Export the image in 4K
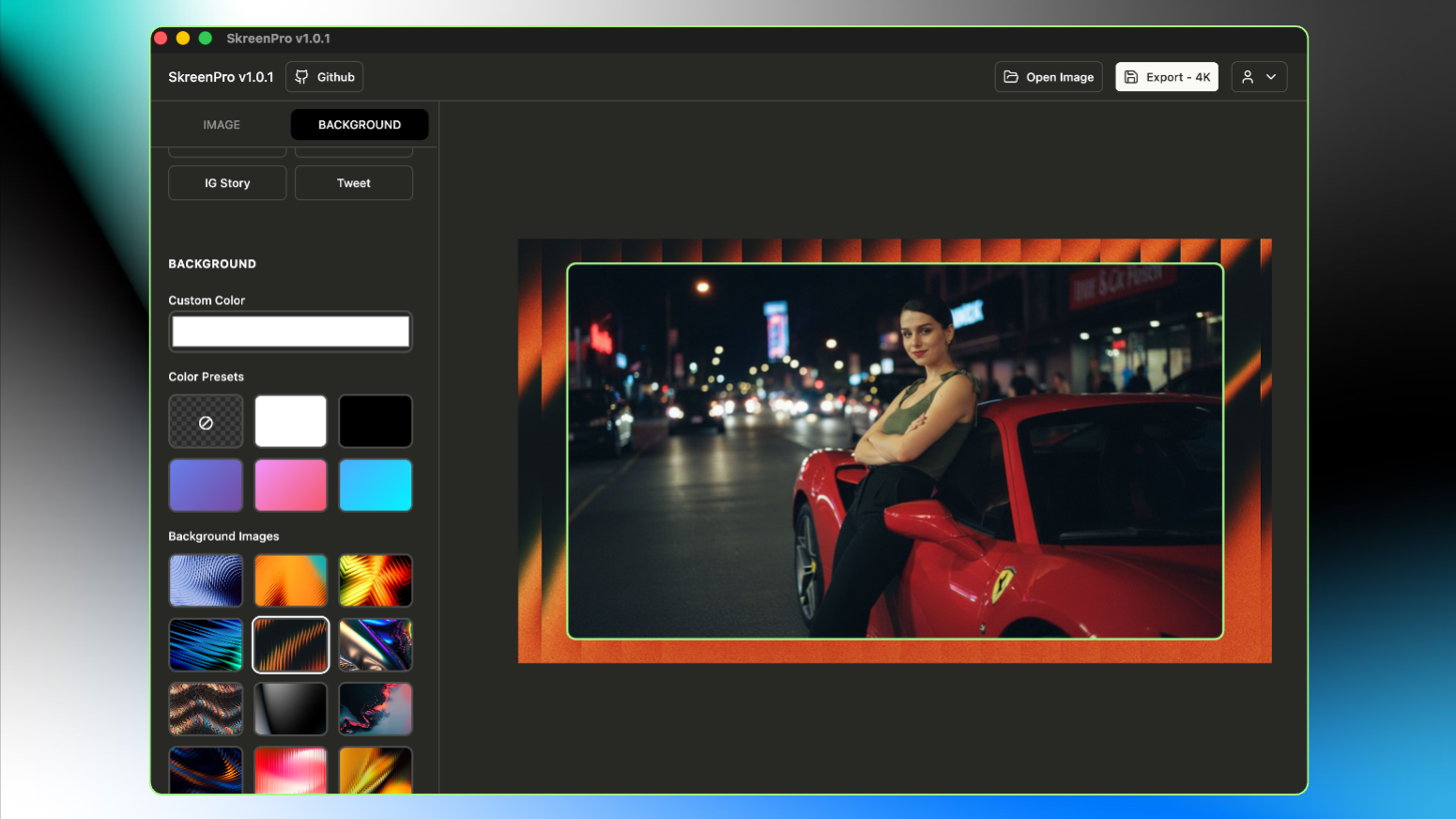The image size is (1456, 819). 1167,77
